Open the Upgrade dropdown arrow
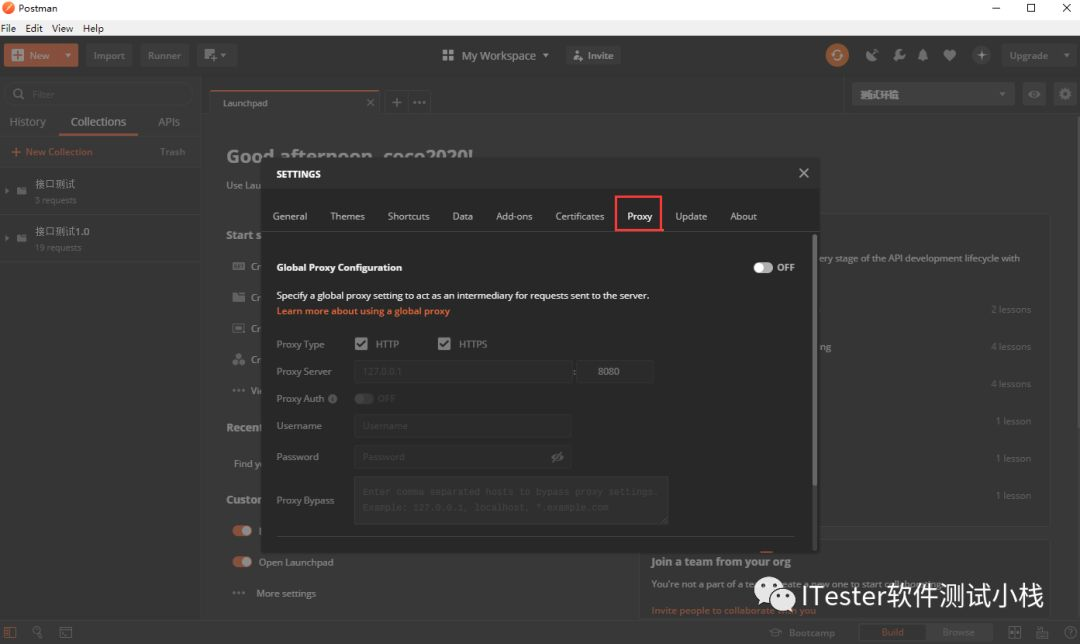 point(1066,55)
